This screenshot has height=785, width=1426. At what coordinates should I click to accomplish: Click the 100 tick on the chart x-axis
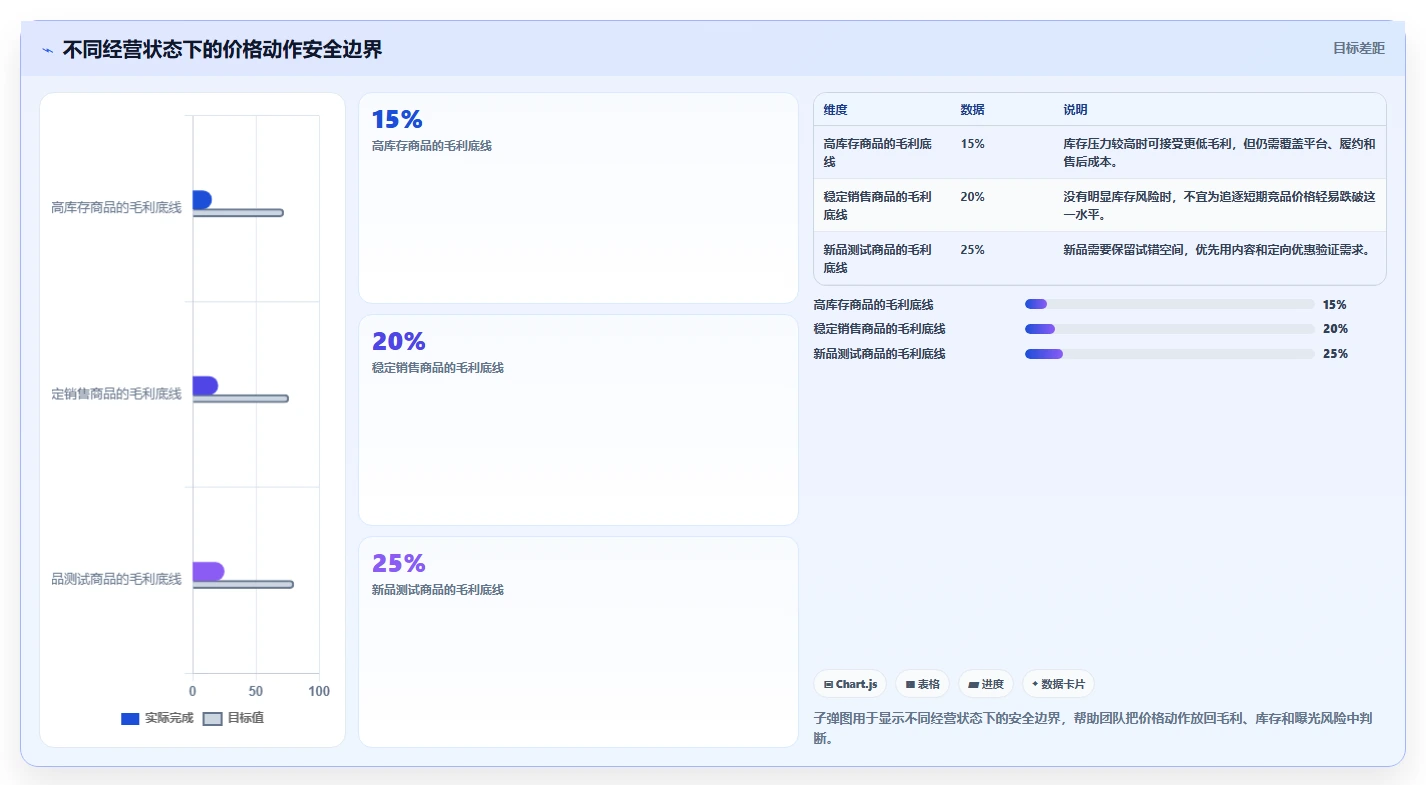pos(319,692)
